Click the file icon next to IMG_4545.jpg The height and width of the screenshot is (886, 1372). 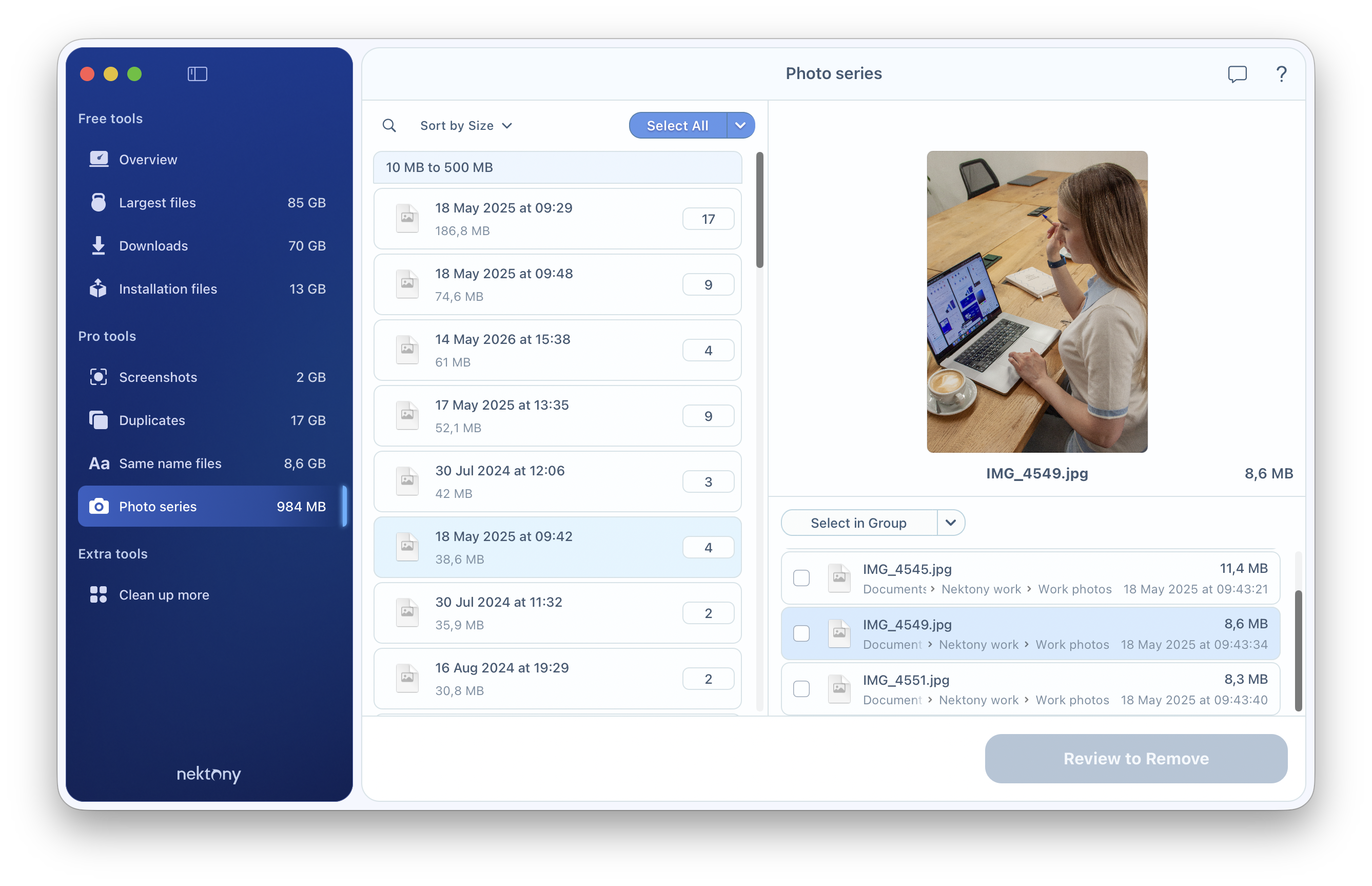point(839,577)
